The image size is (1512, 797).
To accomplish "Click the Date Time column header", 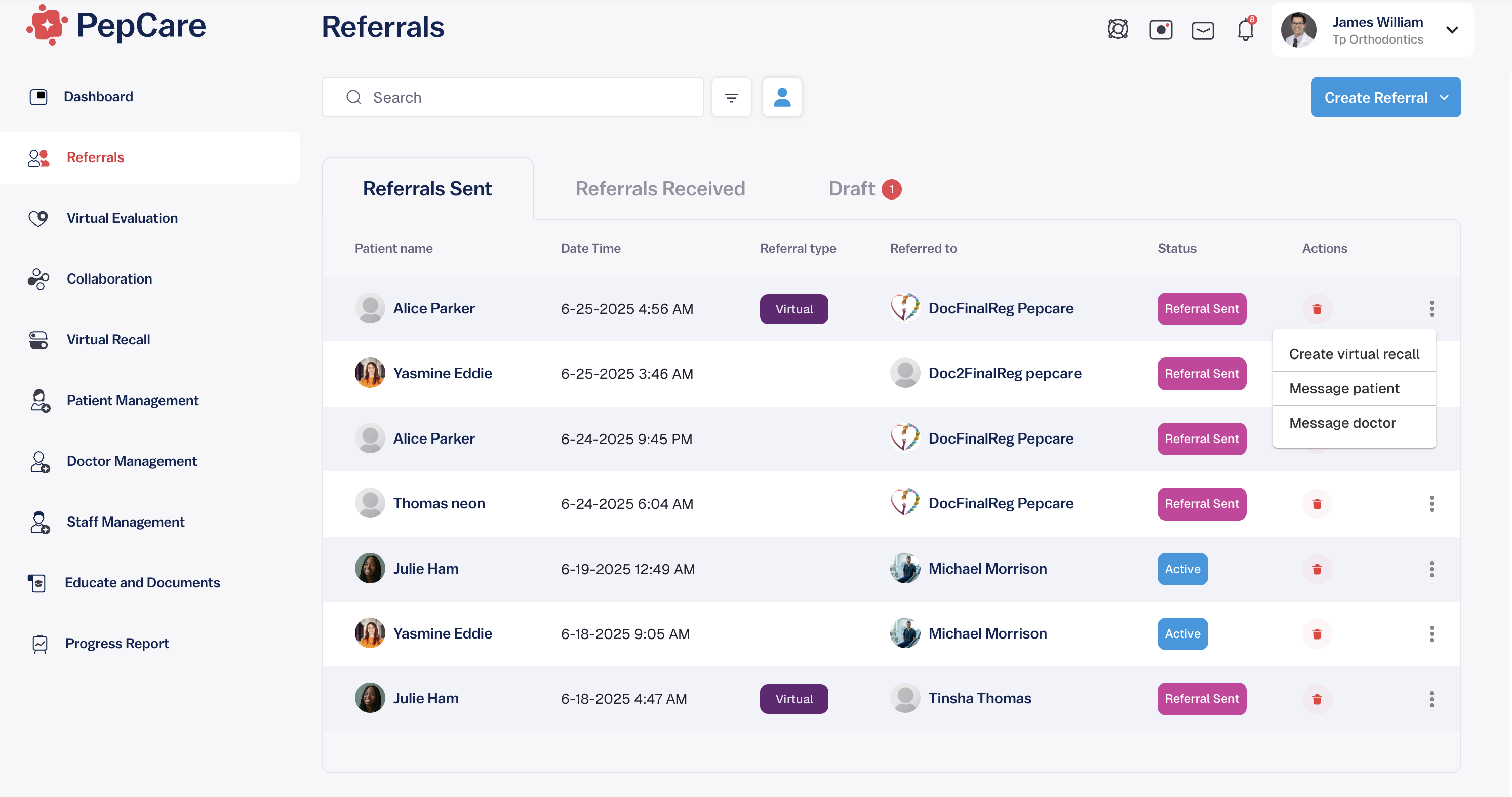I will 590,248.
